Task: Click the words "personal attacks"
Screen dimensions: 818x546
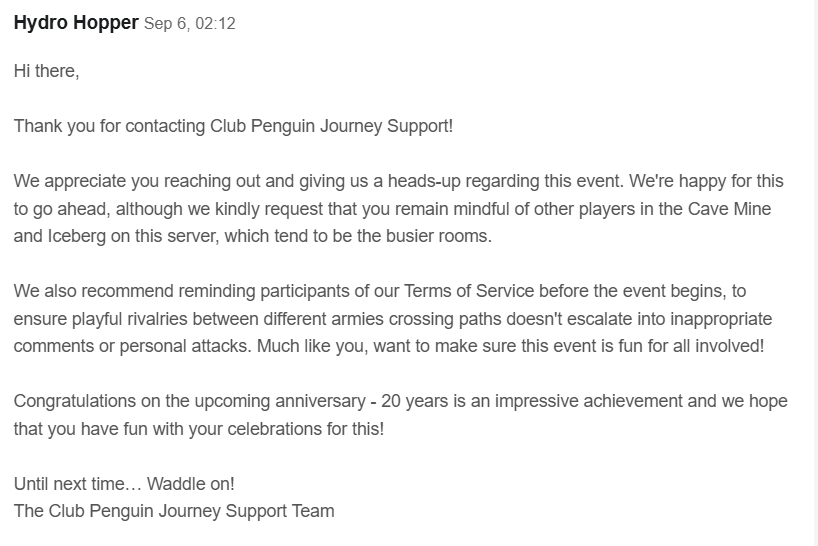Action: [184, 346]
